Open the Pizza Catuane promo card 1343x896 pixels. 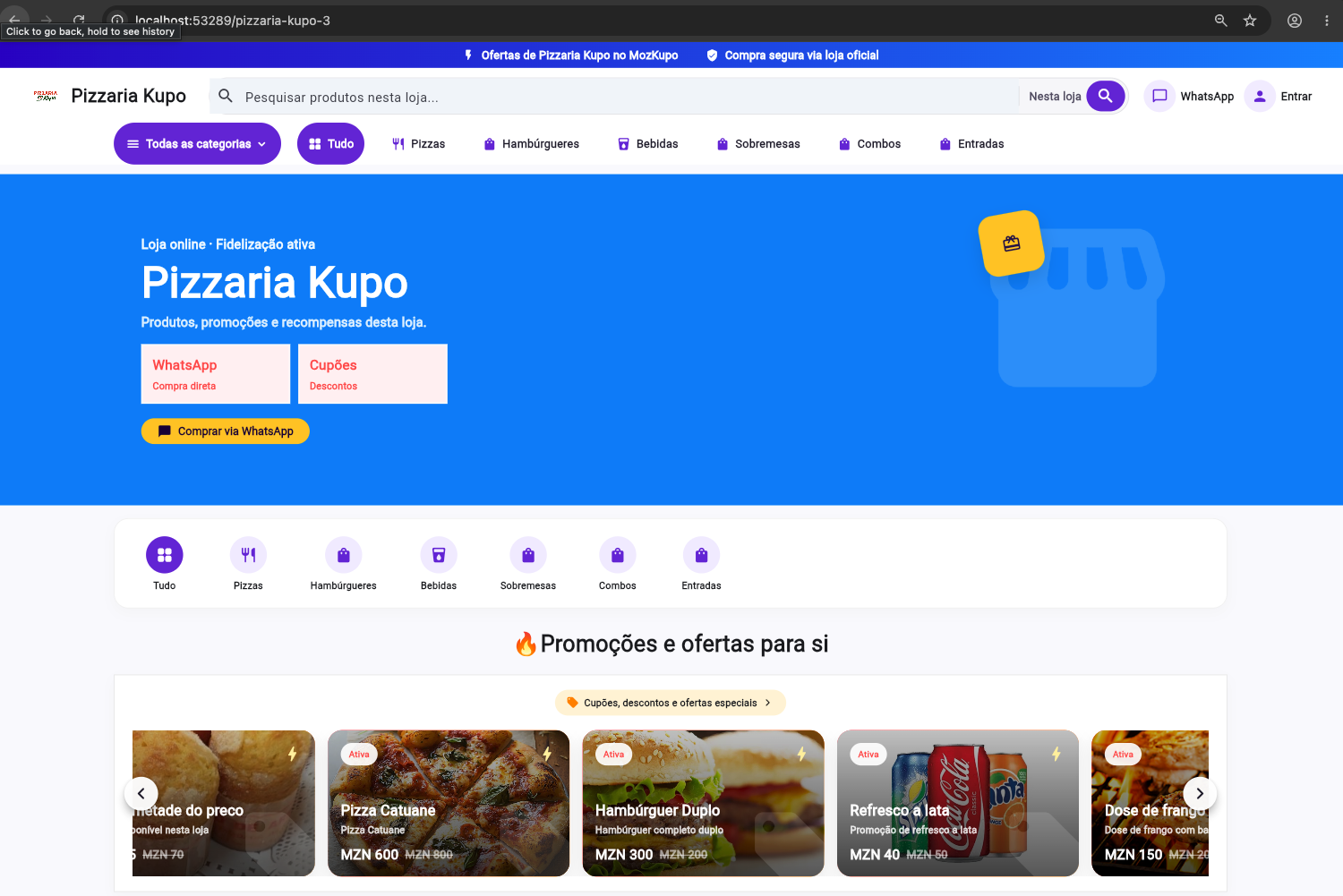(449, 803)
